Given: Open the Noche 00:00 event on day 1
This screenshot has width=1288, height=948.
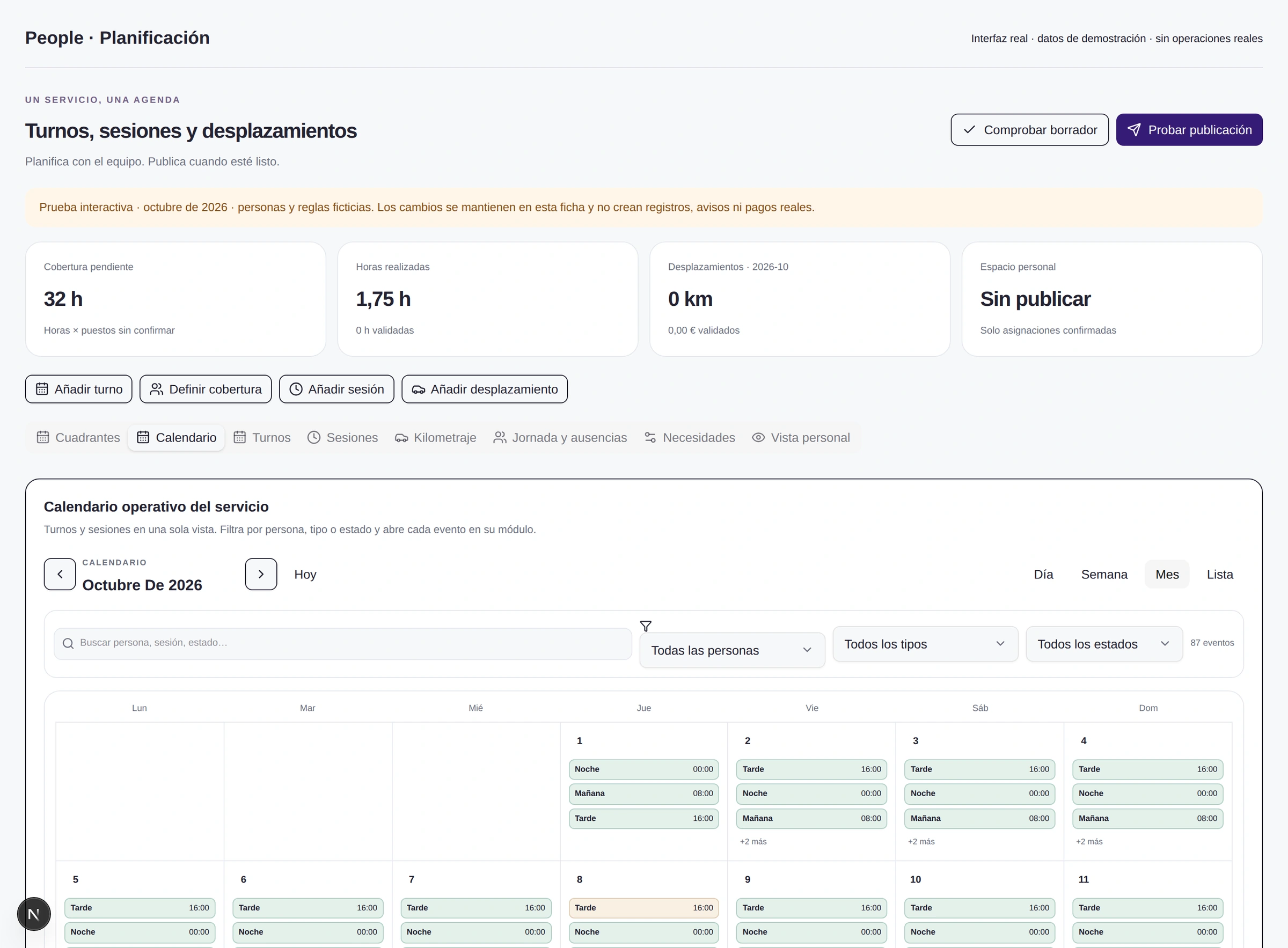Looking at the screenshot, I should click(x=643, y=769).
